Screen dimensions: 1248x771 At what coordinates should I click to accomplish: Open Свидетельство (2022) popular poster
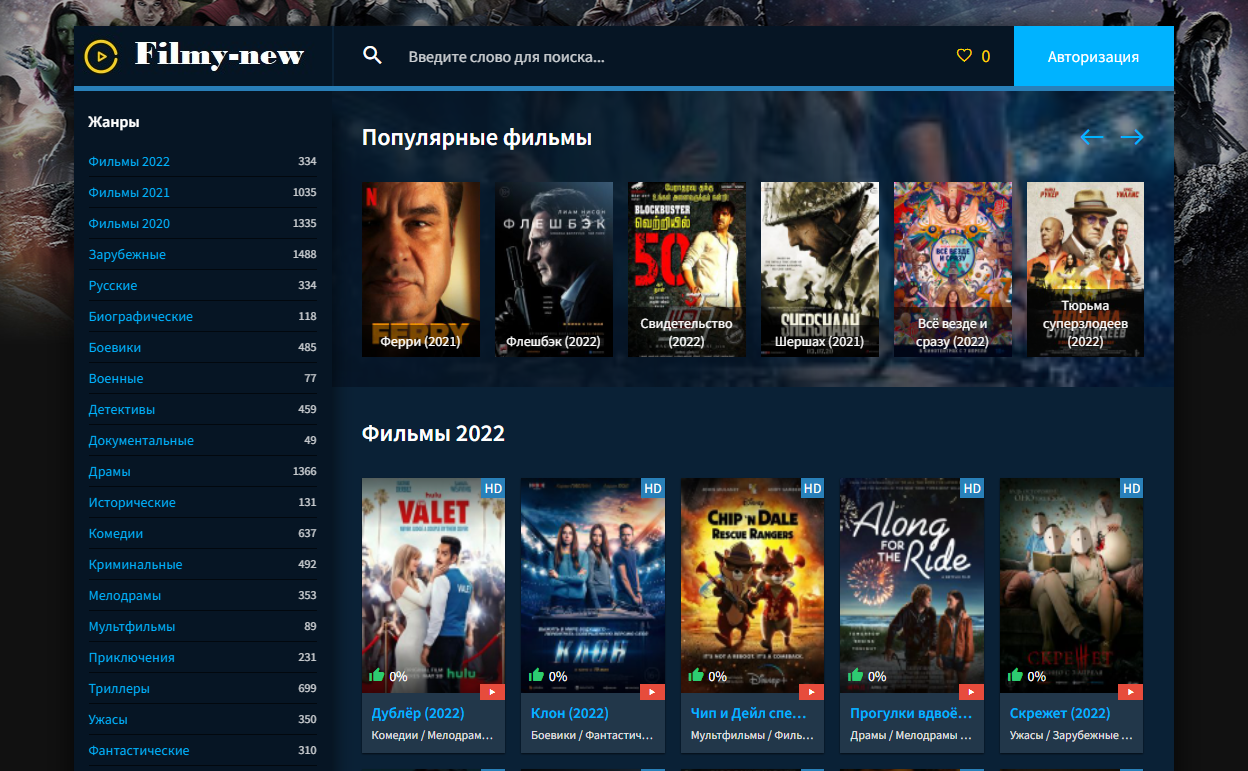tap(687, 269)
